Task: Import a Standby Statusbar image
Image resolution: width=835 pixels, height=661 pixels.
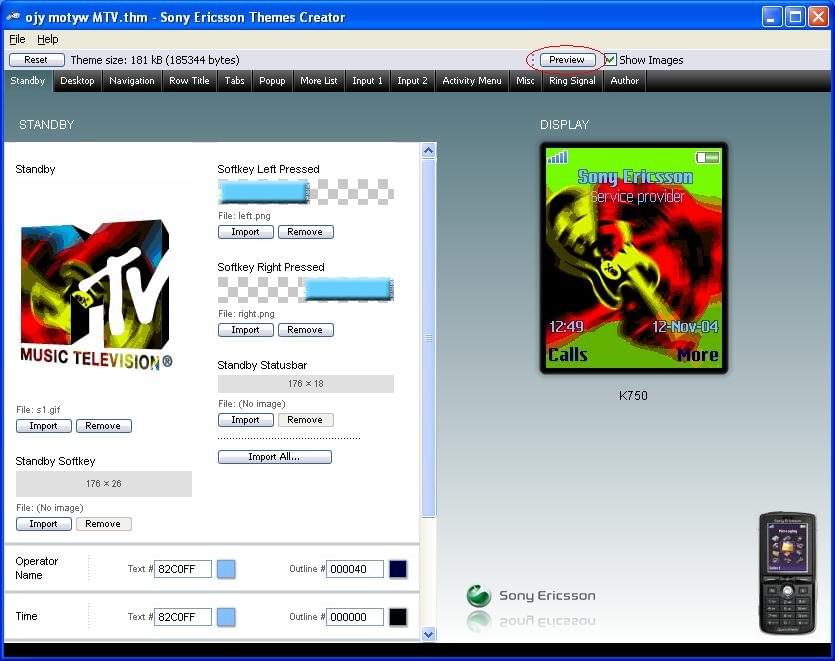Action: pos(245,420)
